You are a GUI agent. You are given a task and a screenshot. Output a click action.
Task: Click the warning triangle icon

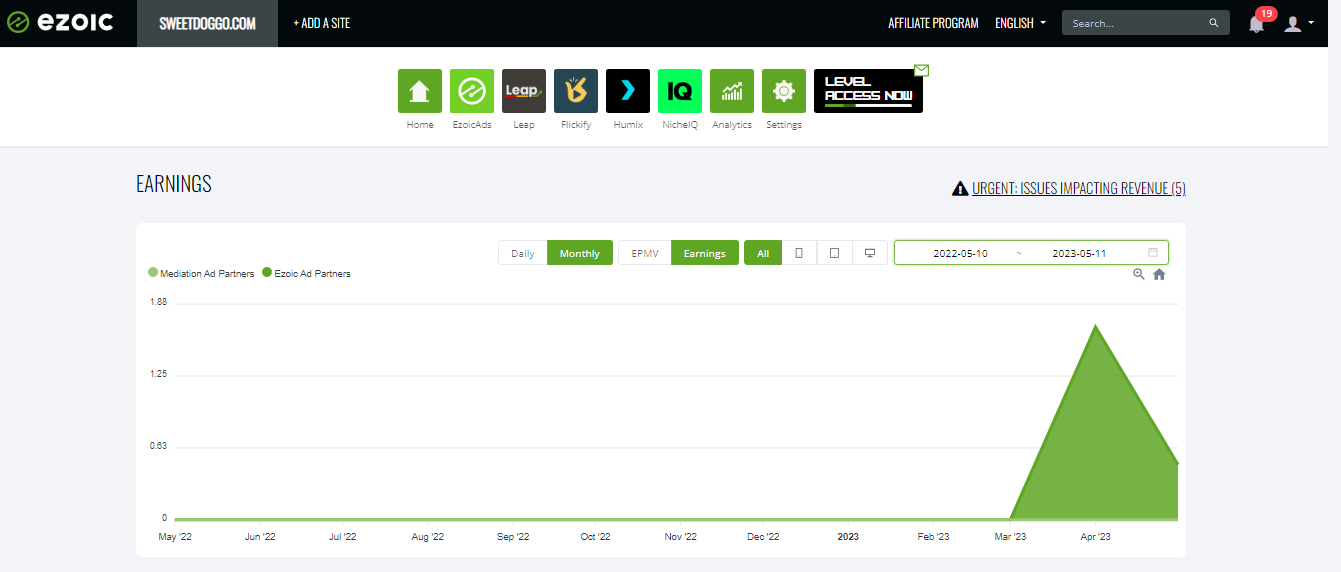960,188
